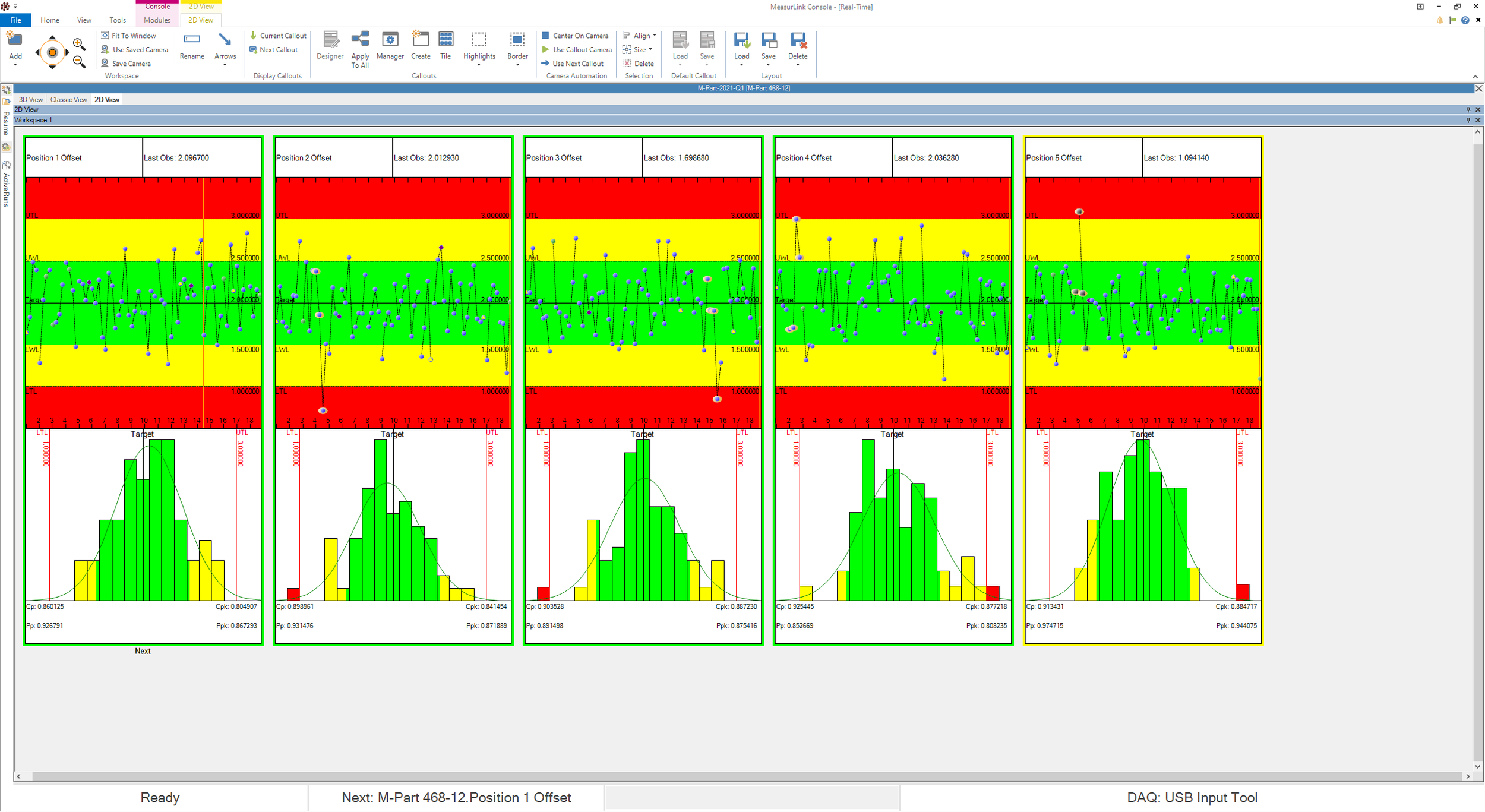
Task: Switch to the Classic View tab
Action: pos(68,100)
